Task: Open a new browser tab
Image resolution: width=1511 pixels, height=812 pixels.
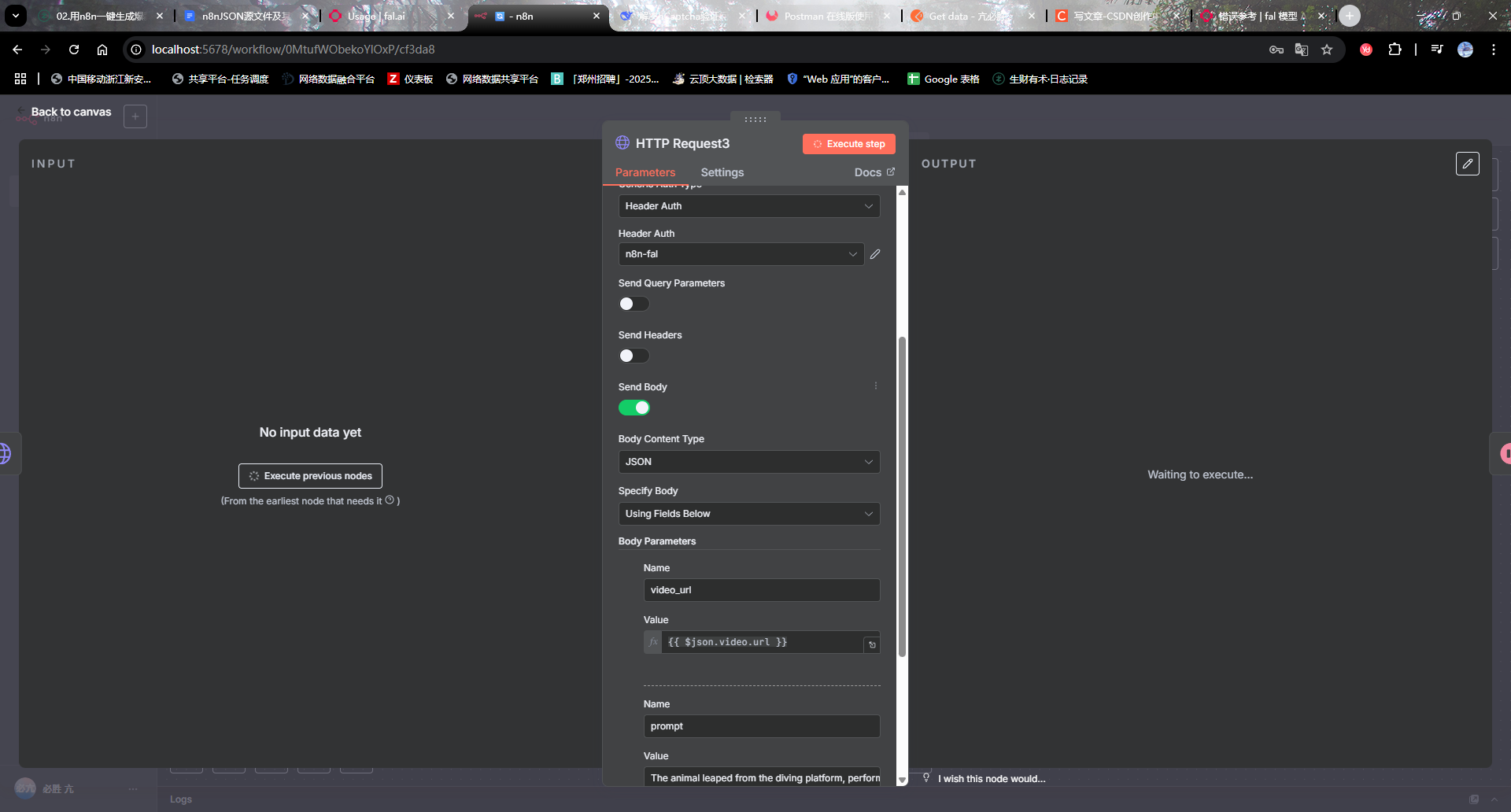Action: (x=1350, y=16)
